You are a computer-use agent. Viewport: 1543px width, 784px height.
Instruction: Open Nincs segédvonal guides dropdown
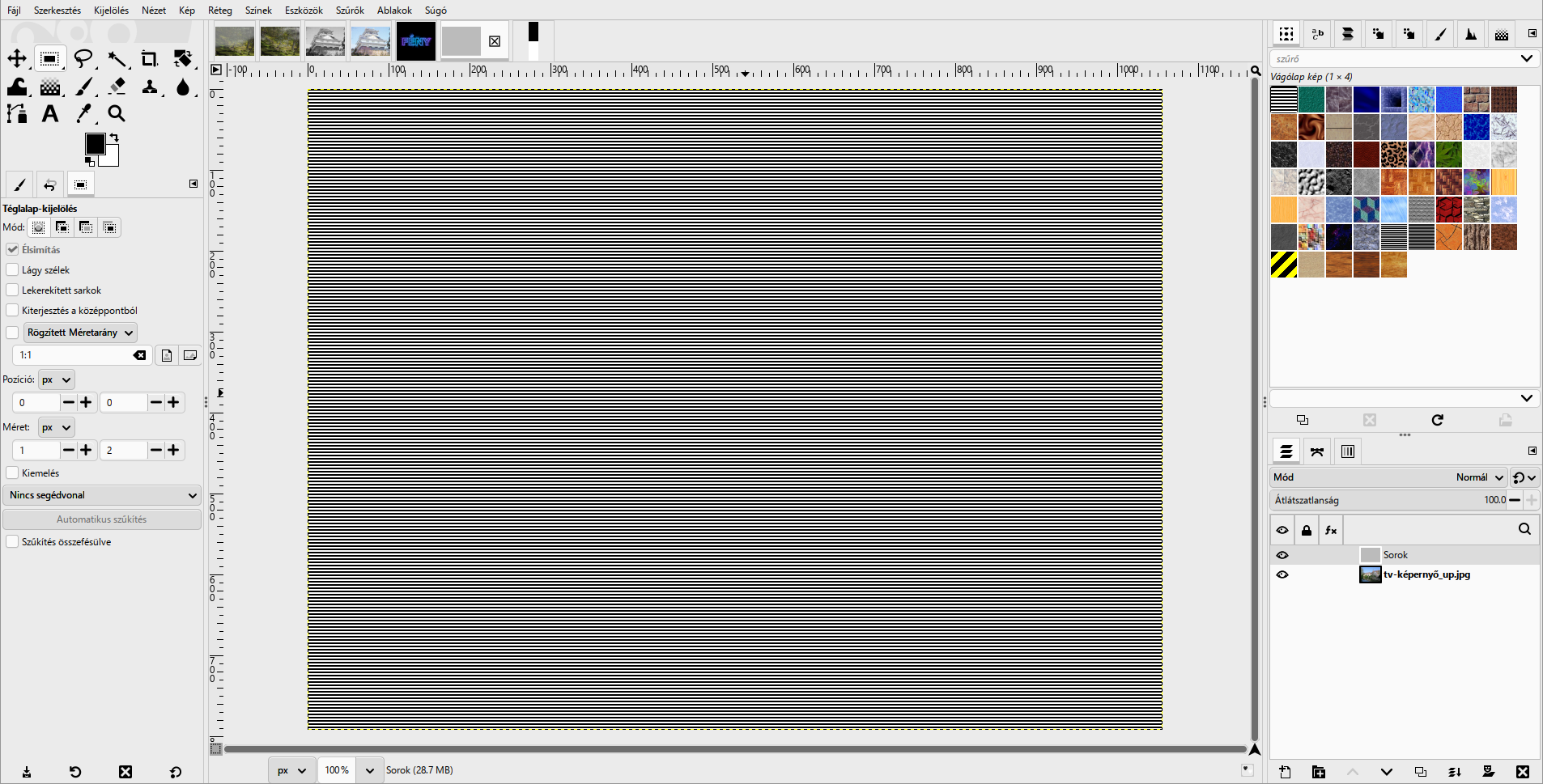point(102,495)
